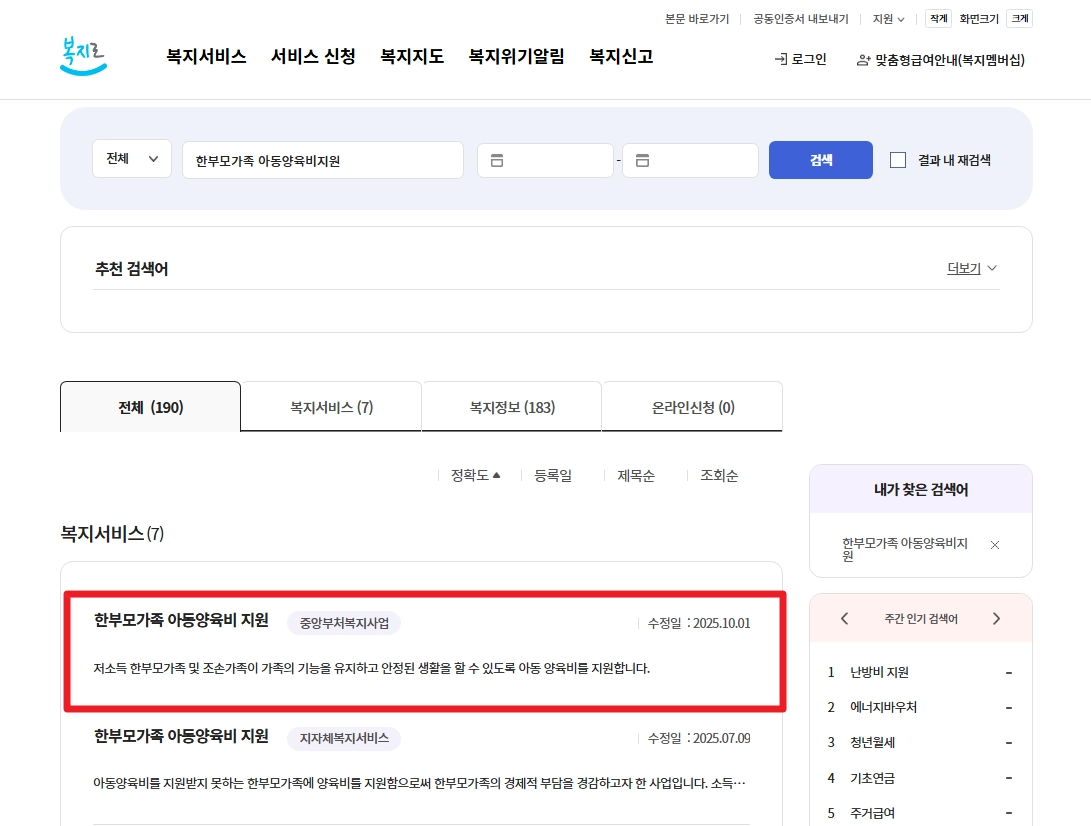1091x826 pixels.
Task: Click previous arrow on 주간 인기 검색어
Action: coord(844,618)
